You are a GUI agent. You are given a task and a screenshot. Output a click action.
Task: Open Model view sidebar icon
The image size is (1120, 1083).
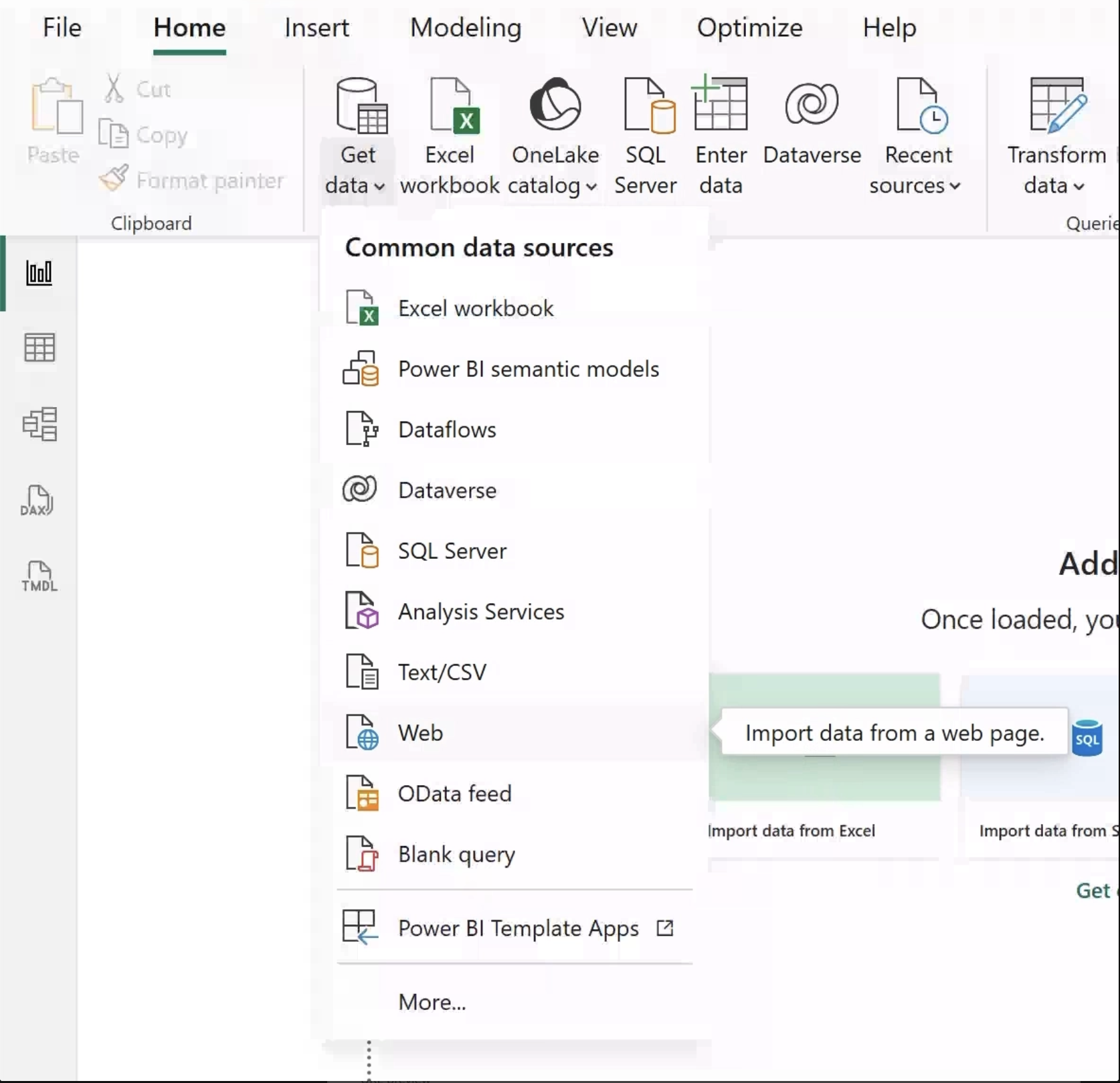[x=39, y=424]
